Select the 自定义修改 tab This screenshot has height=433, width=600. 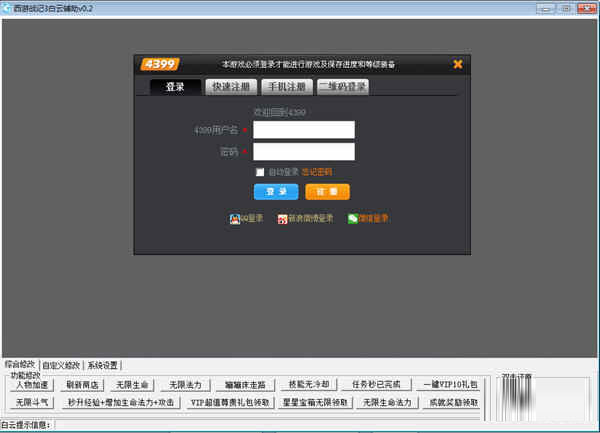pos(60,365)
